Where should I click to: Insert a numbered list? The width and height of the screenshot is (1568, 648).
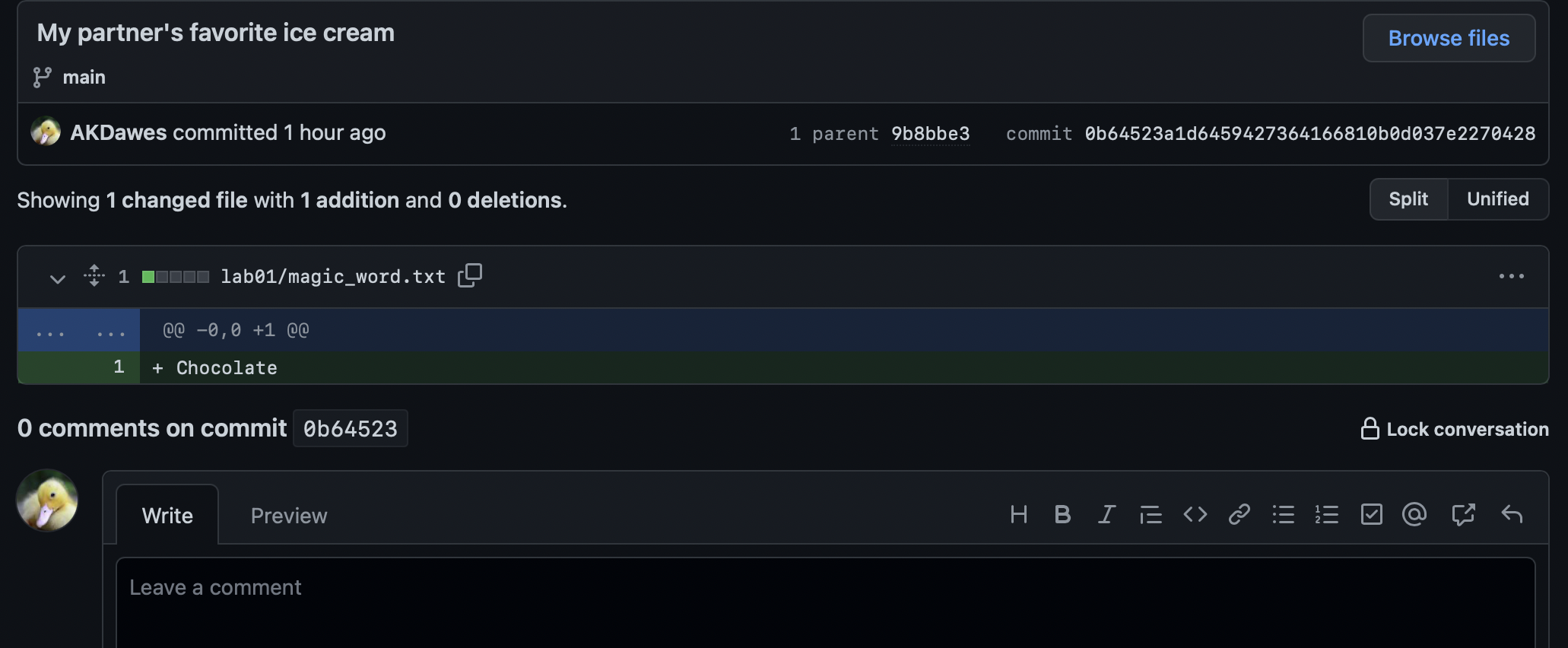pos(1327,515)
